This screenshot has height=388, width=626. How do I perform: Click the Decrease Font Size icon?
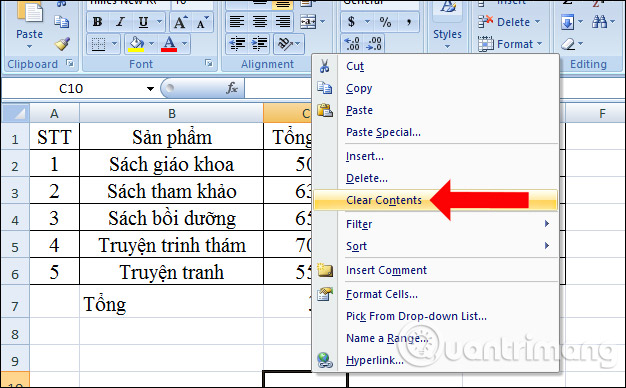tap(202, 22)
